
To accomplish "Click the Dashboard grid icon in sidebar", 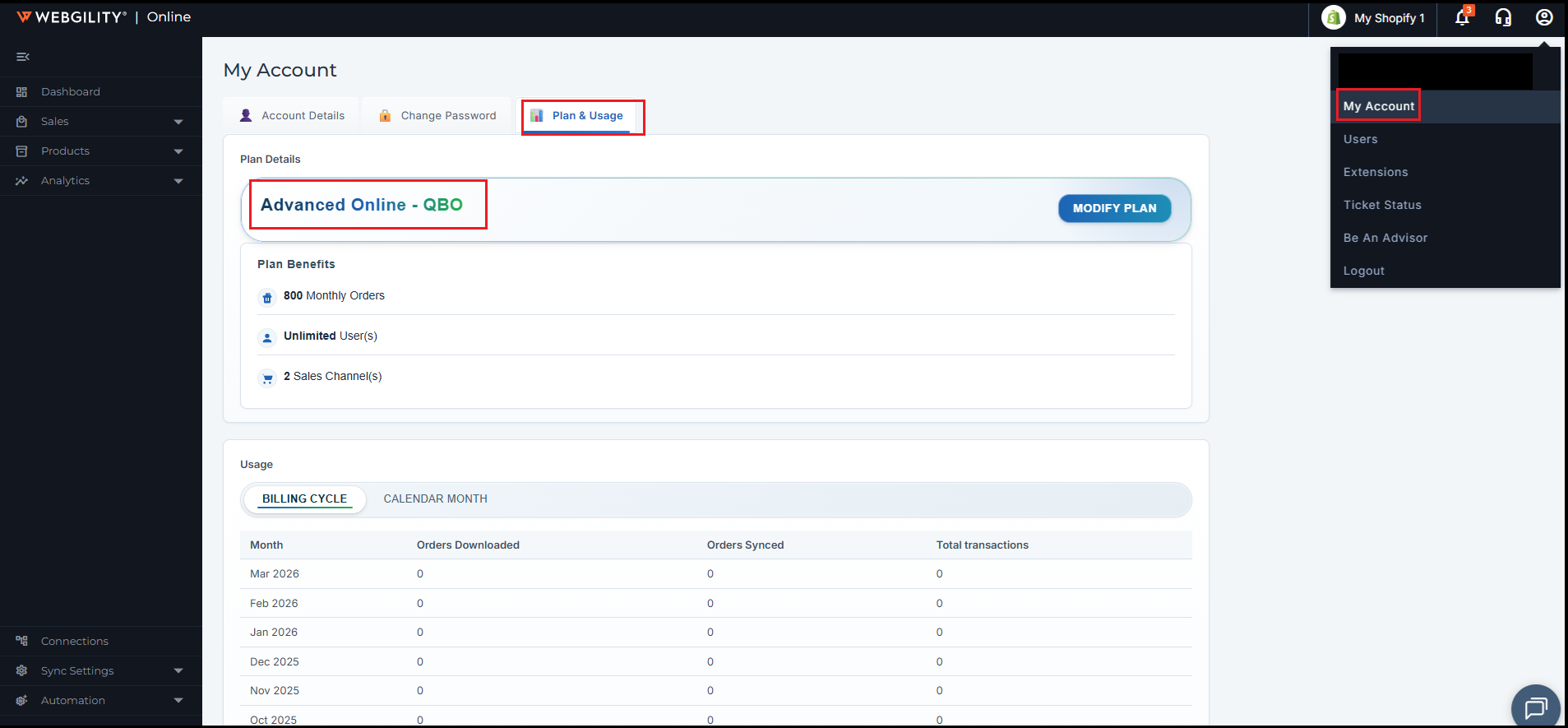I will point(22,92).
